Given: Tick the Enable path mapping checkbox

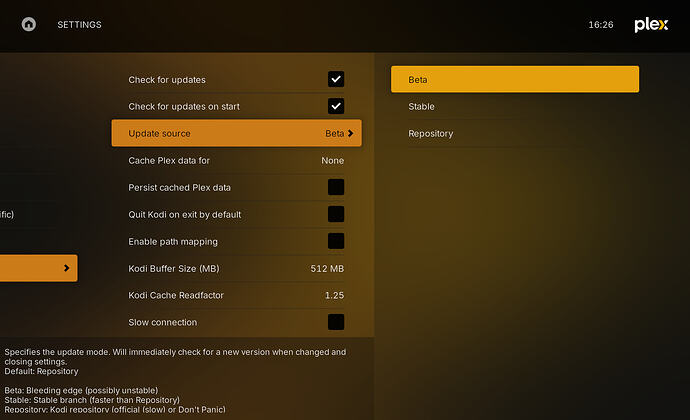Looking at the screenshot, I should point(336,241).
